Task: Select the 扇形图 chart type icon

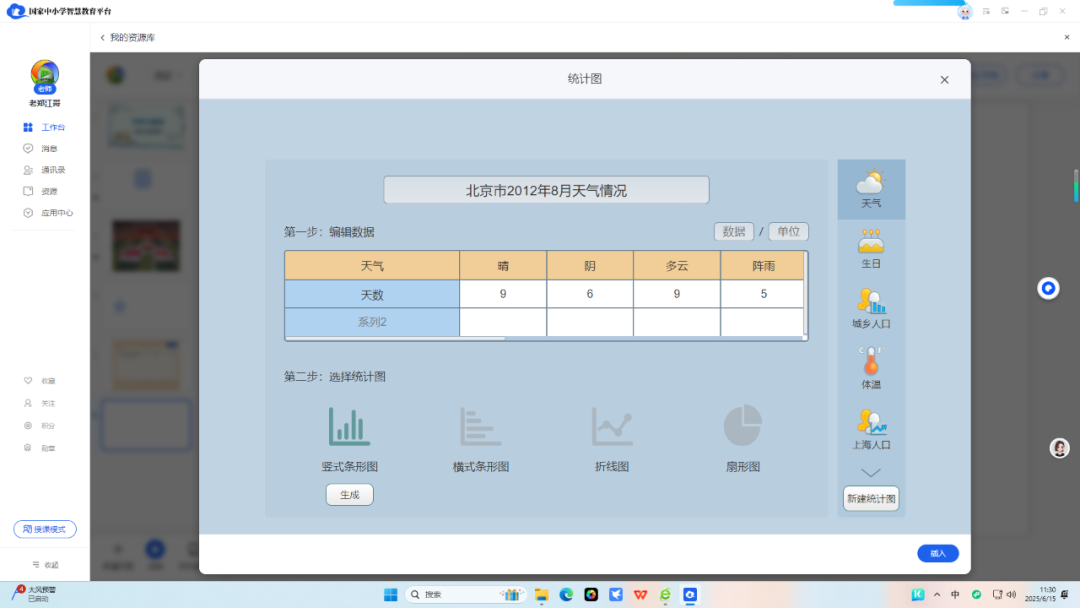Action: click(x=742, y=425)
